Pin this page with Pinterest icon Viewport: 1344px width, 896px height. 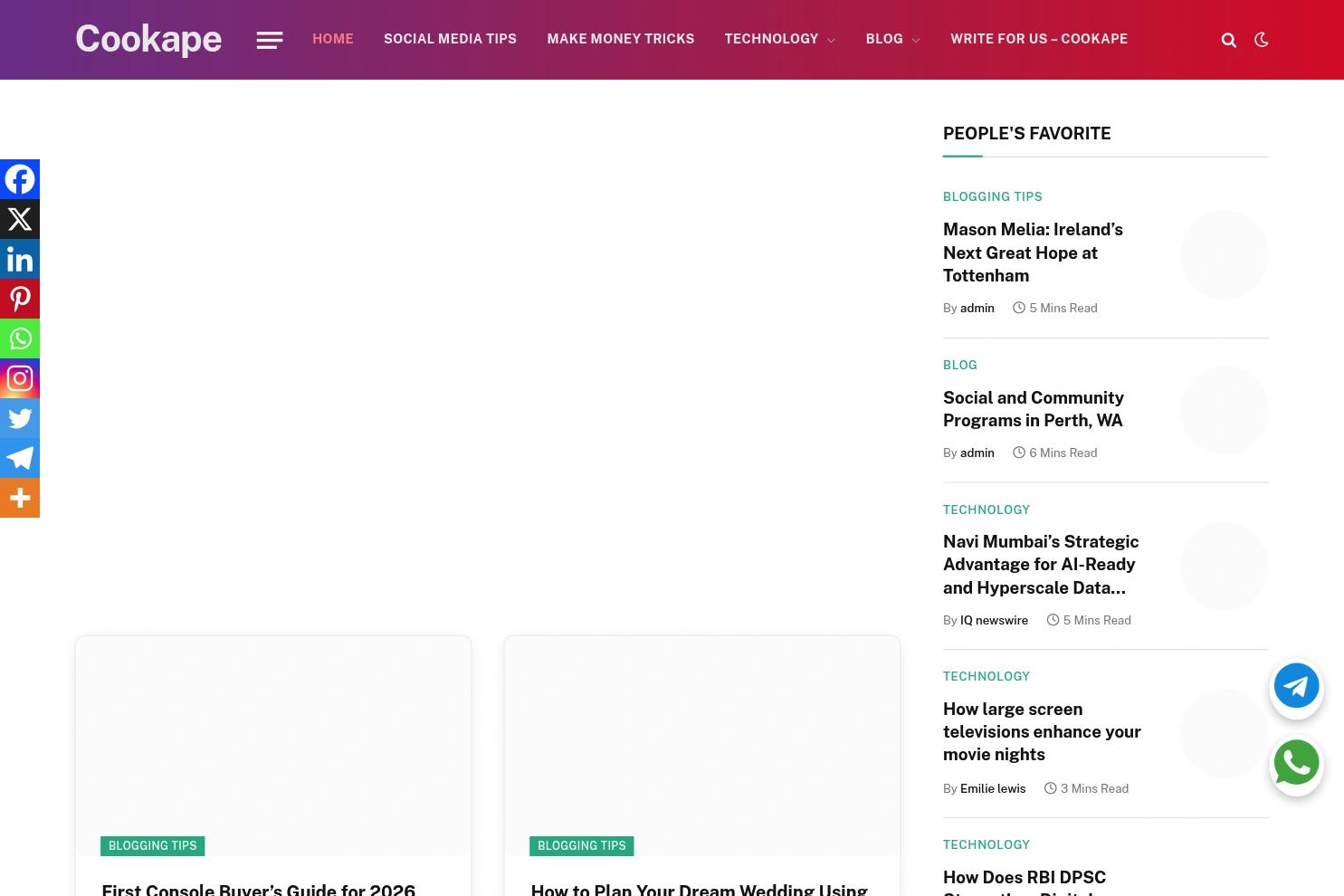(20, 299)
